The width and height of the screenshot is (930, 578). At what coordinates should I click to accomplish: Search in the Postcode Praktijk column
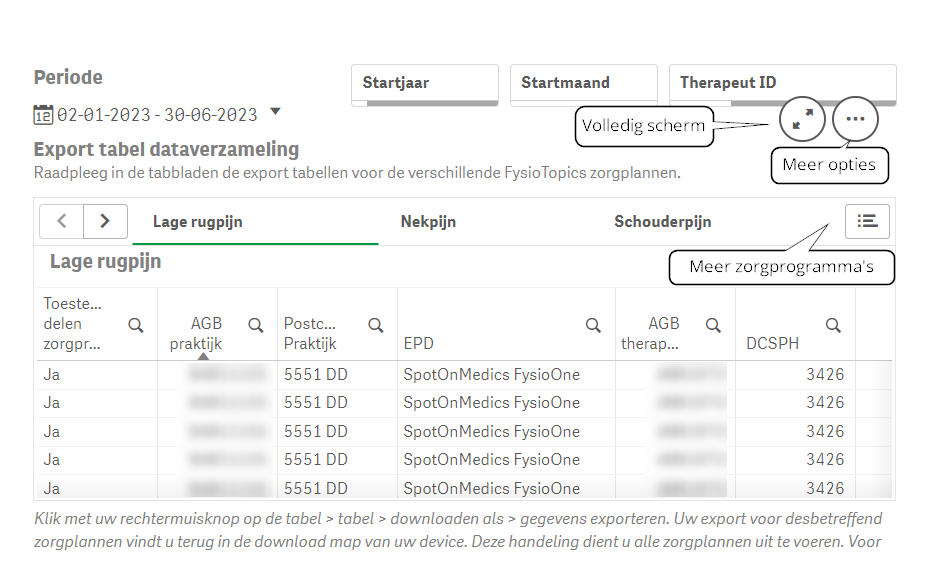[x=376, y=325]
